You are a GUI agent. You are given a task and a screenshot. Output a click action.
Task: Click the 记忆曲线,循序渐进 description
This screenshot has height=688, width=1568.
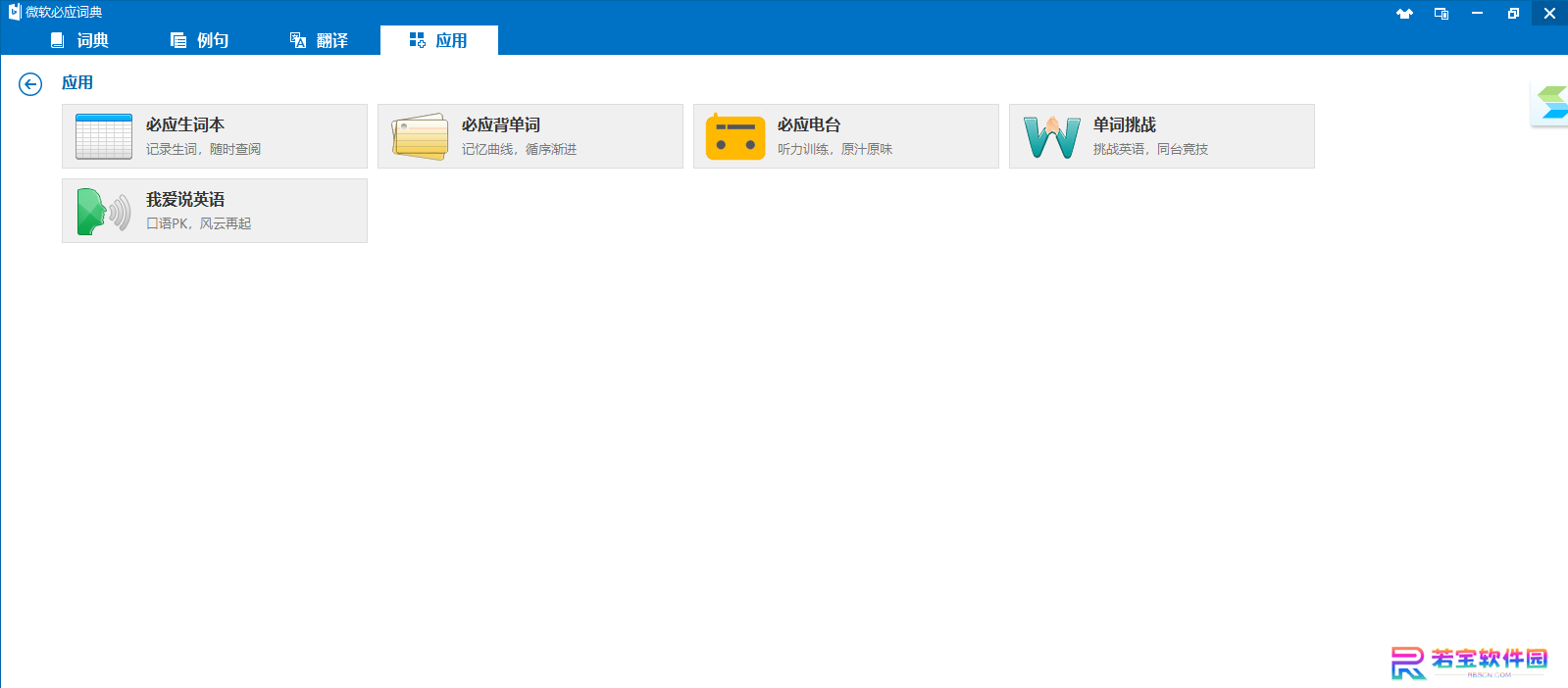click(x=519, y=149)
